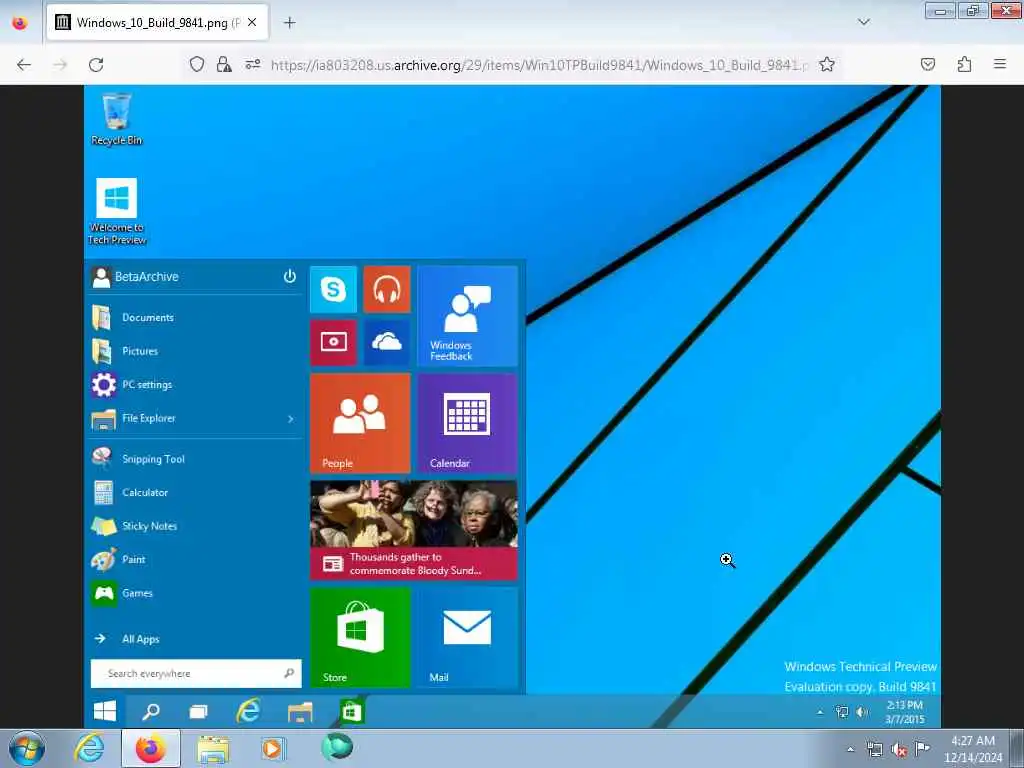
Task: Click the Windows Feedback tile
Action: pyautogui.click(x=468, y=316)
